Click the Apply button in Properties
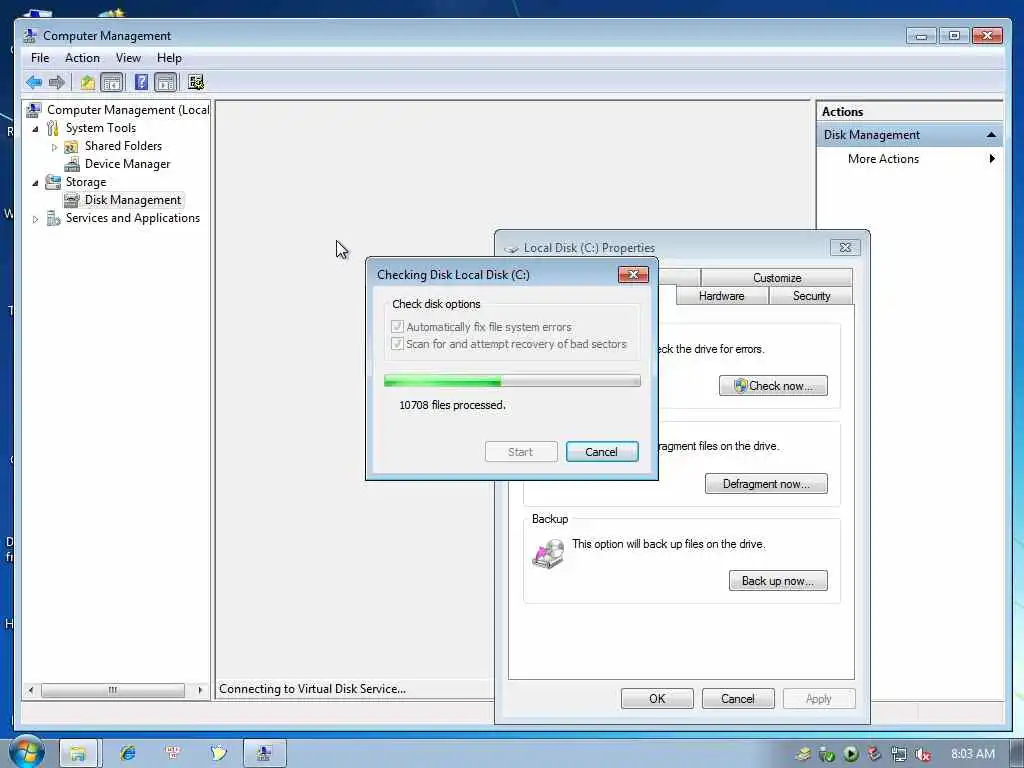This screenshot has width=1024, height=768. [819, 699]
